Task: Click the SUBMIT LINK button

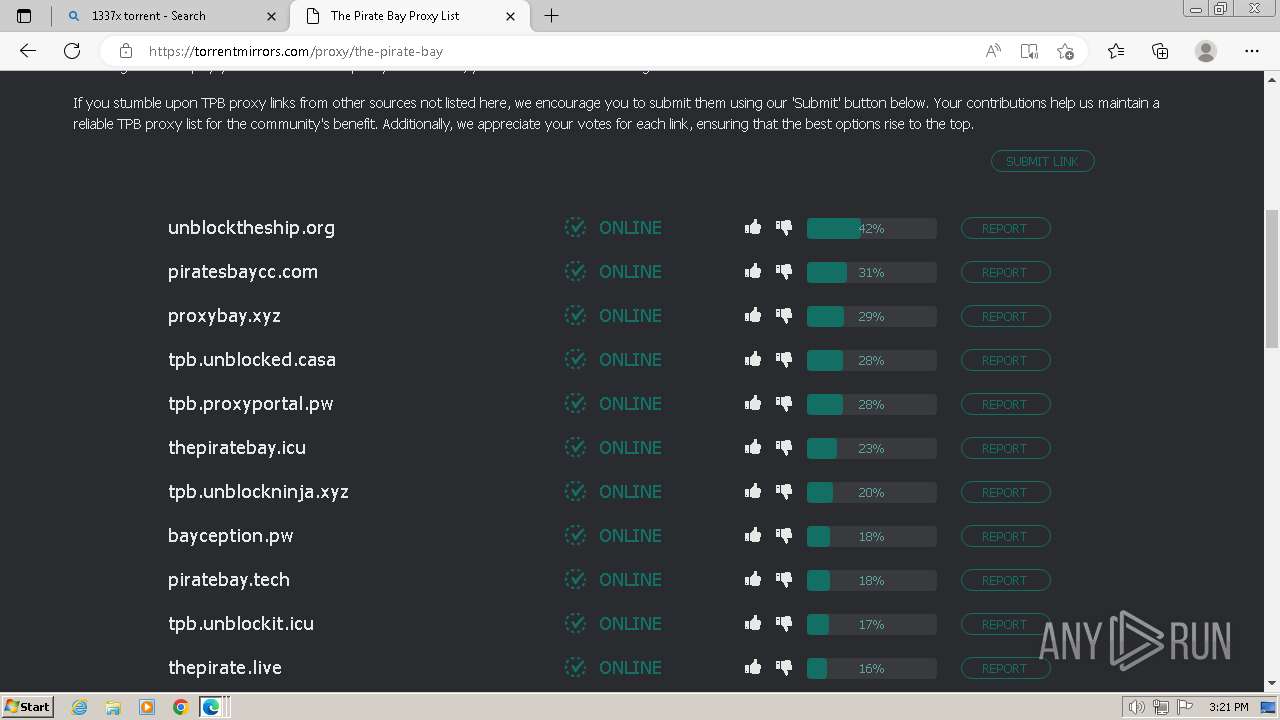Action: point(1042,161)
